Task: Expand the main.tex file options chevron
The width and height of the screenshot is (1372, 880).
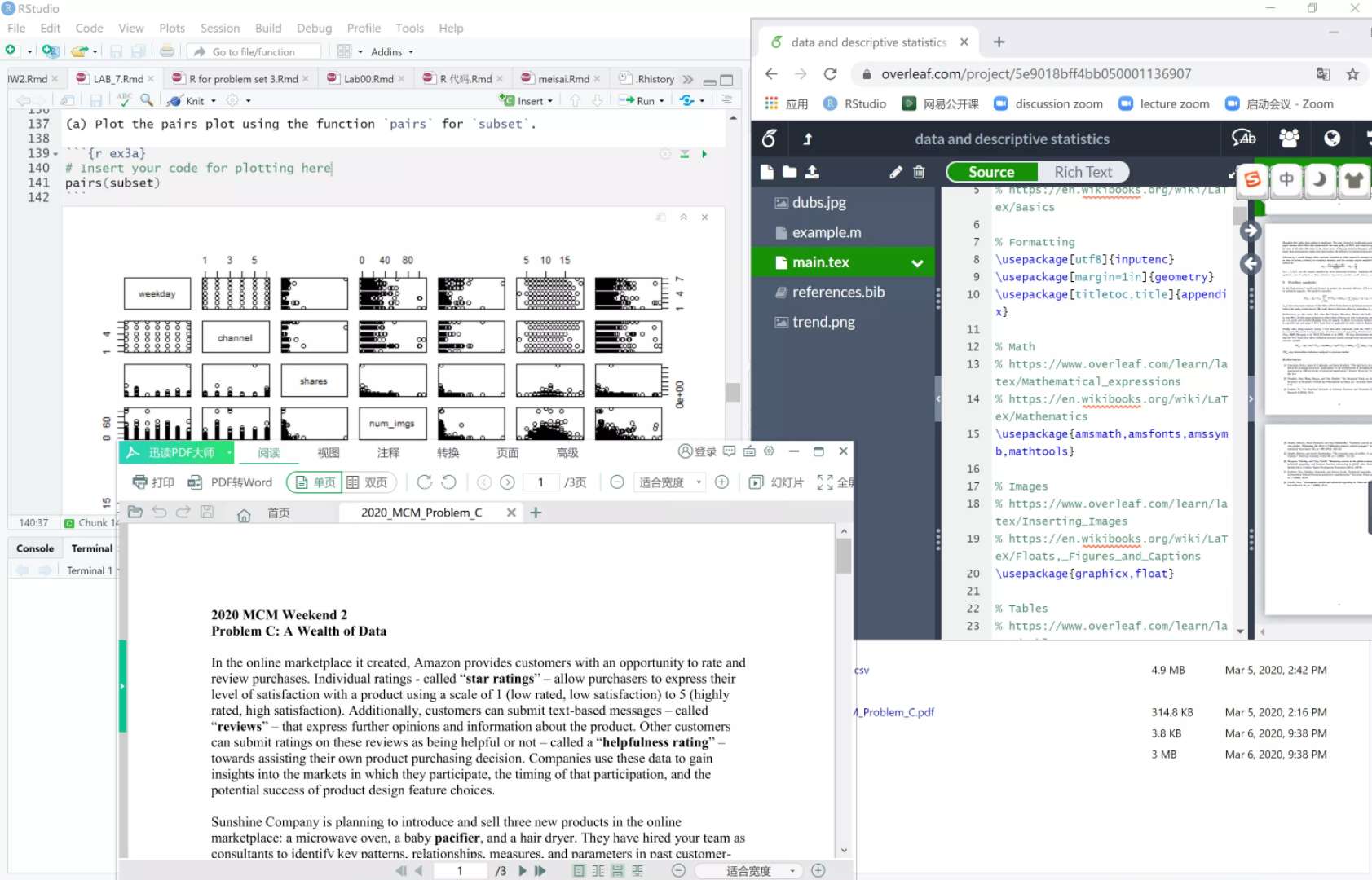Action: [x=917, y=263]
